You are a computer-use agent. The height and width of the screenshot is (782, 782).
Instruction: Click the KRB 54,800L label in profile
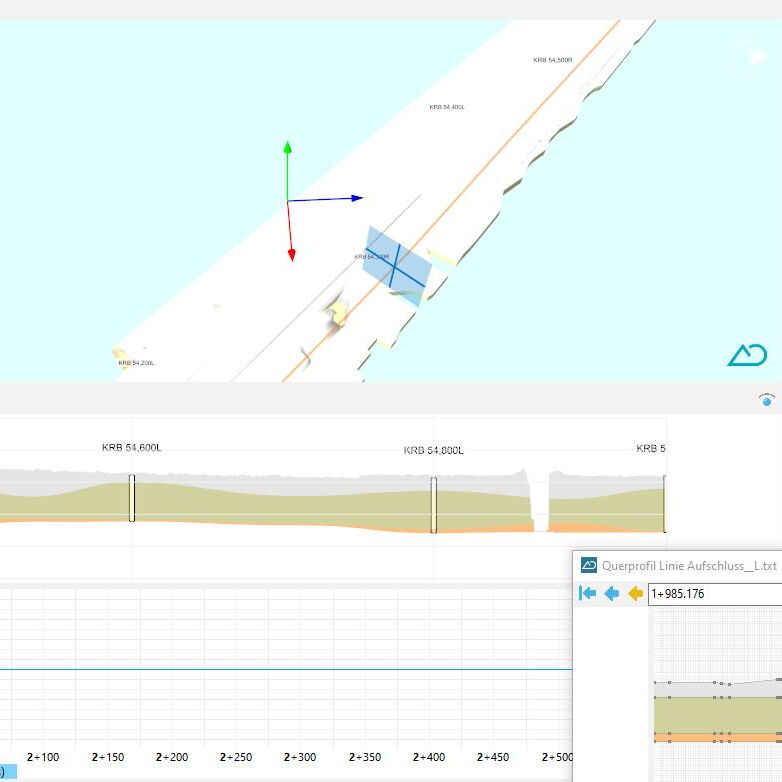(433, 450)
